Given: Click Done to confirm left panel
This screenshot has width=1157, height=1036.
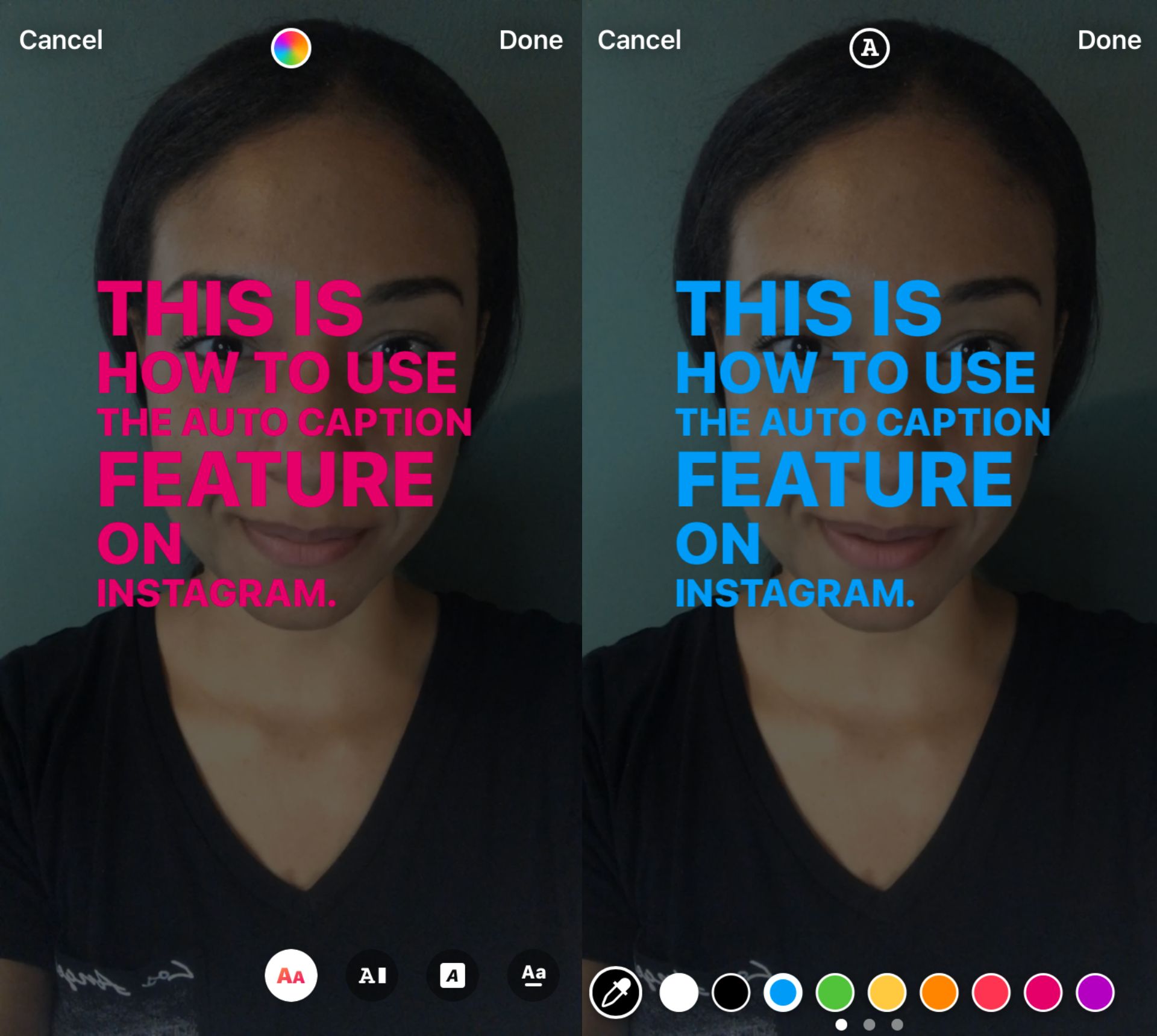Looking at the screenshot, I should tap(530, 38).
